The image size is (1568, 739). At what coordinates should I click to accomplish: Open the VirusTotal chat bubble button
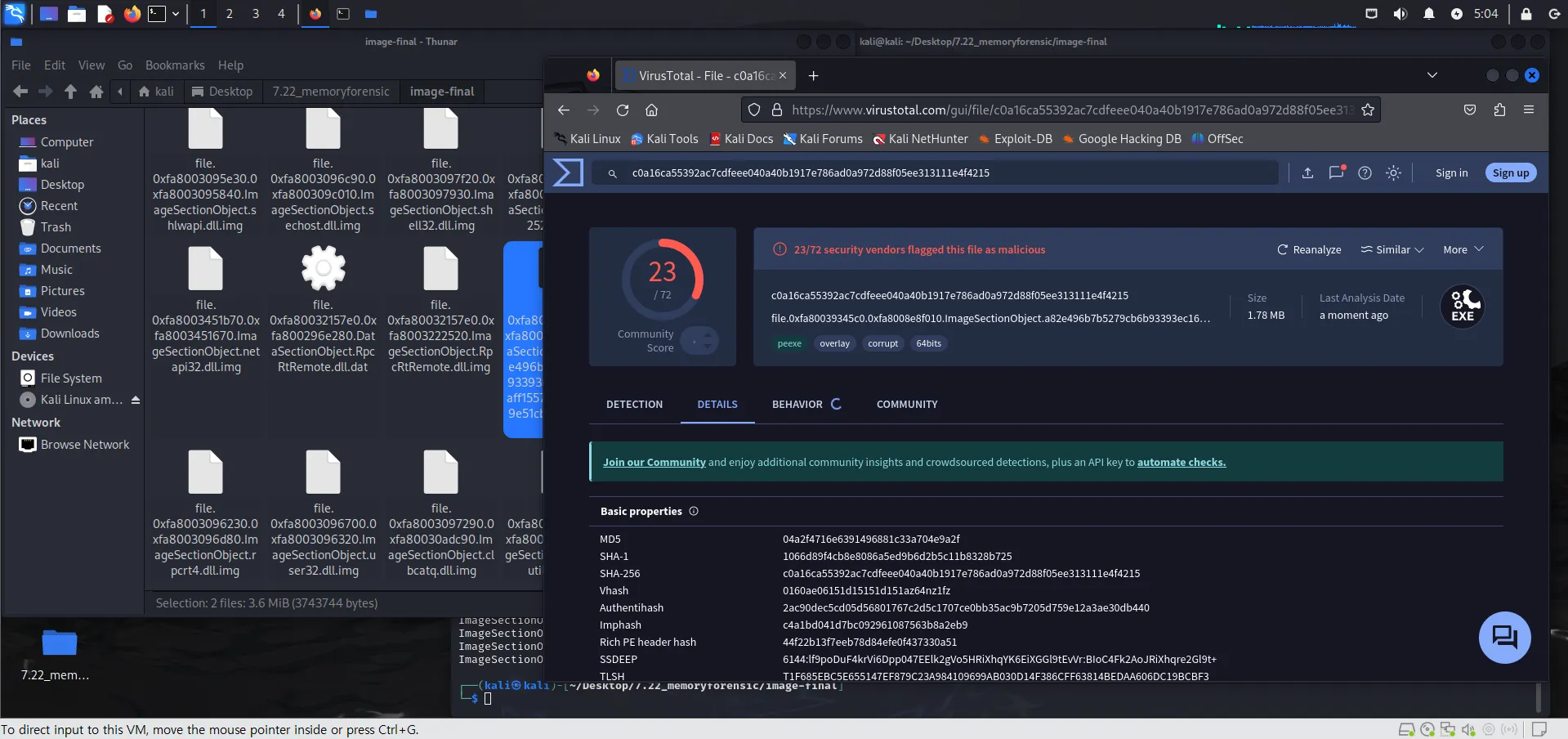pos(1504,637)
